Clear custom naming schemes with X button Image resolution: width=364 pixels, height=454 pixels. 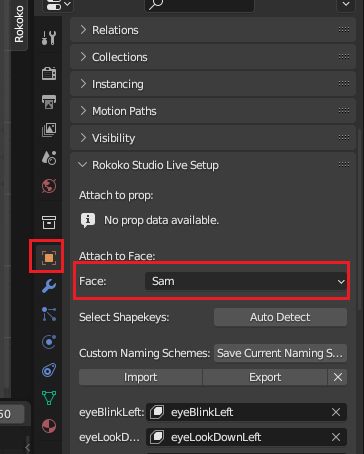click(x=338, y=377)
